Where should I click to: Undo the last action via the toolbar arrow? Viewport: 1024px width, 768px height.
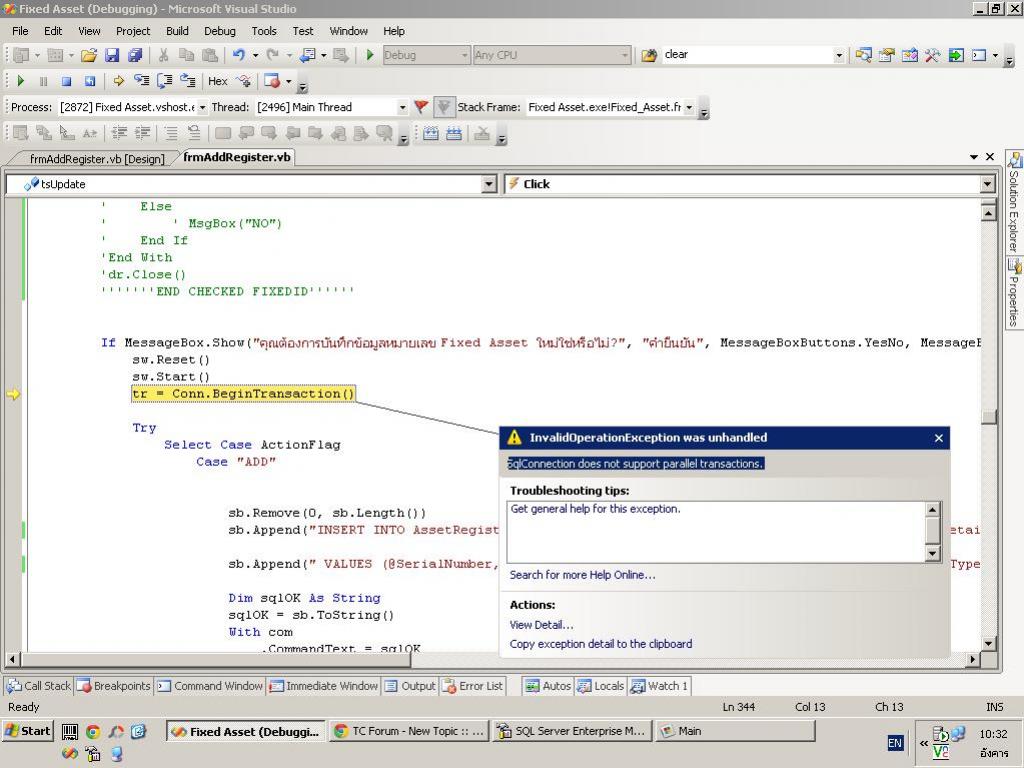[238, 56]
